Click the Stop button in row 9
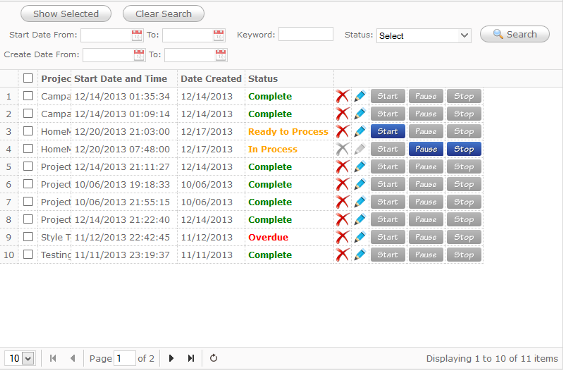 [464, 237]
